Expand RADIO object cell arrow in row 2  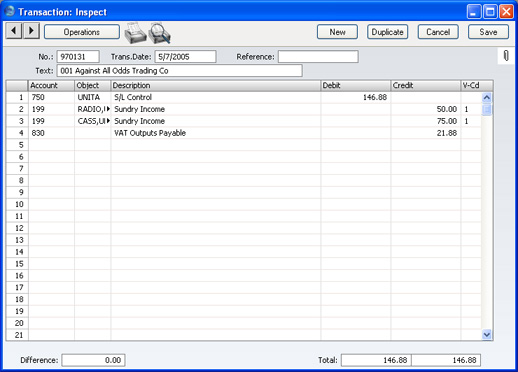(x=108, y=109)
